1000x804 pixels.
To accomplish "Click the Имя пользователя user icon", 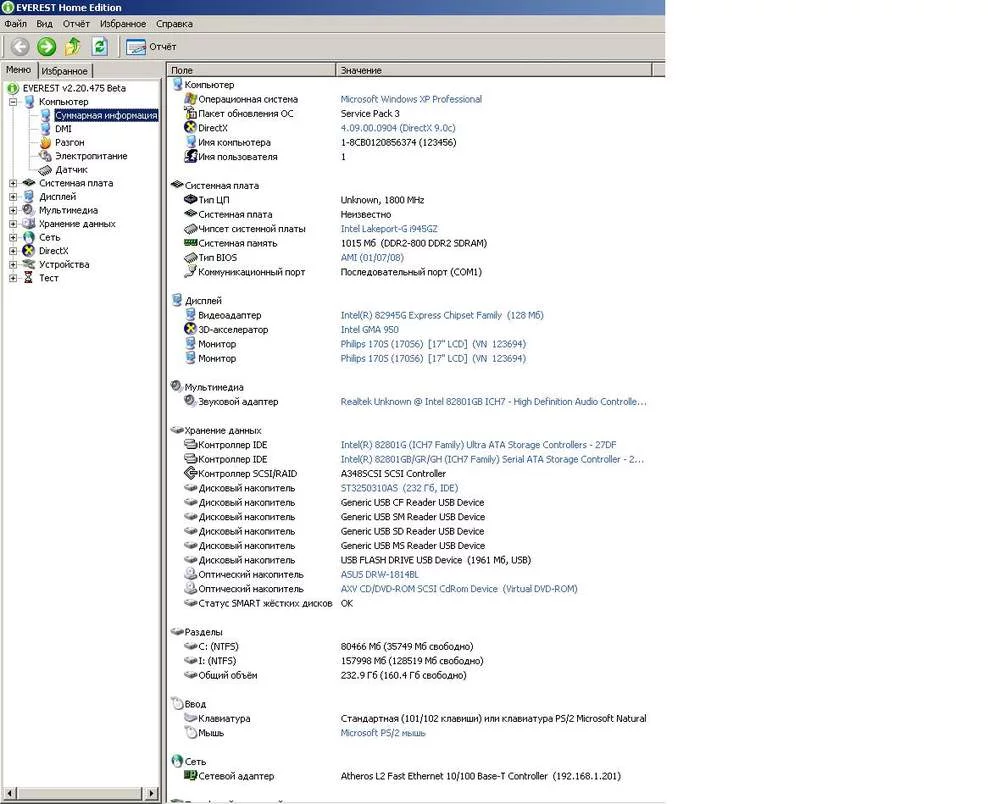I will pyautogui.click(x=190, y=156).
